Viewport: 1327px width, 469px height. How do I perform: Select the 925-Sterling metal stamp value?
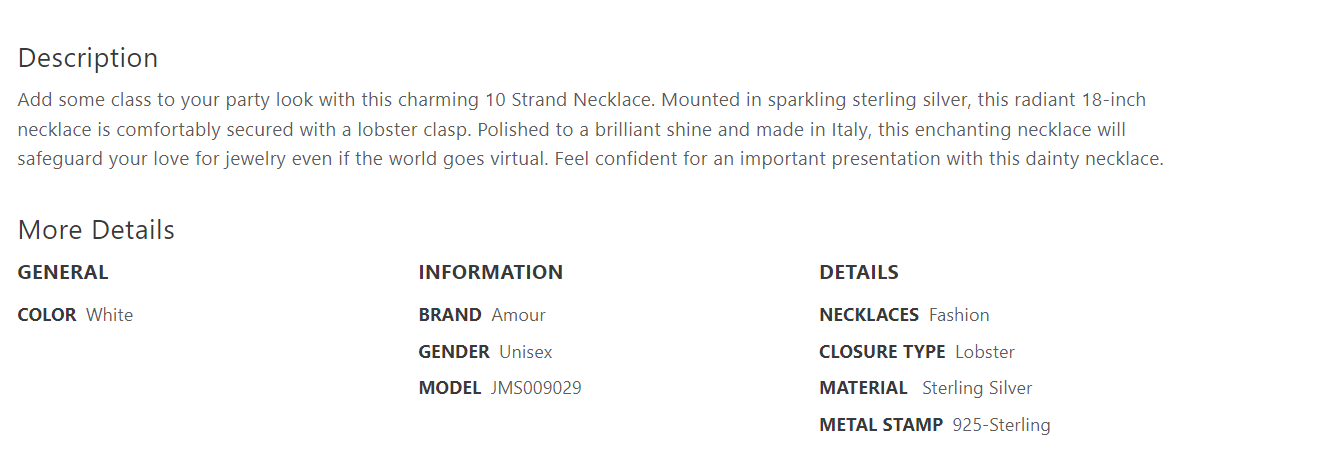[x=1000, y=425]
